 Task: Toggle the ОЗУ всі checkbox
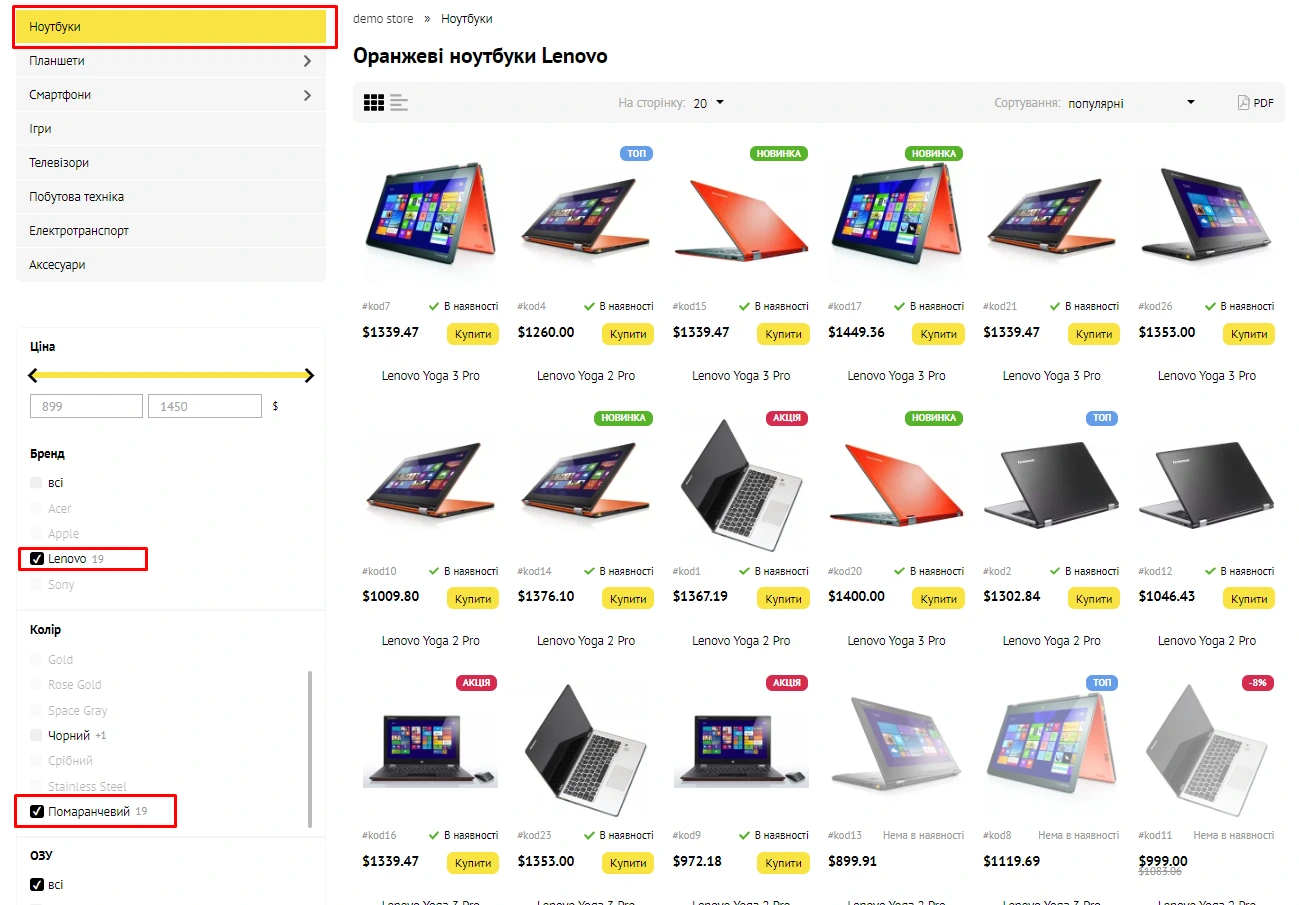point(37,885)
